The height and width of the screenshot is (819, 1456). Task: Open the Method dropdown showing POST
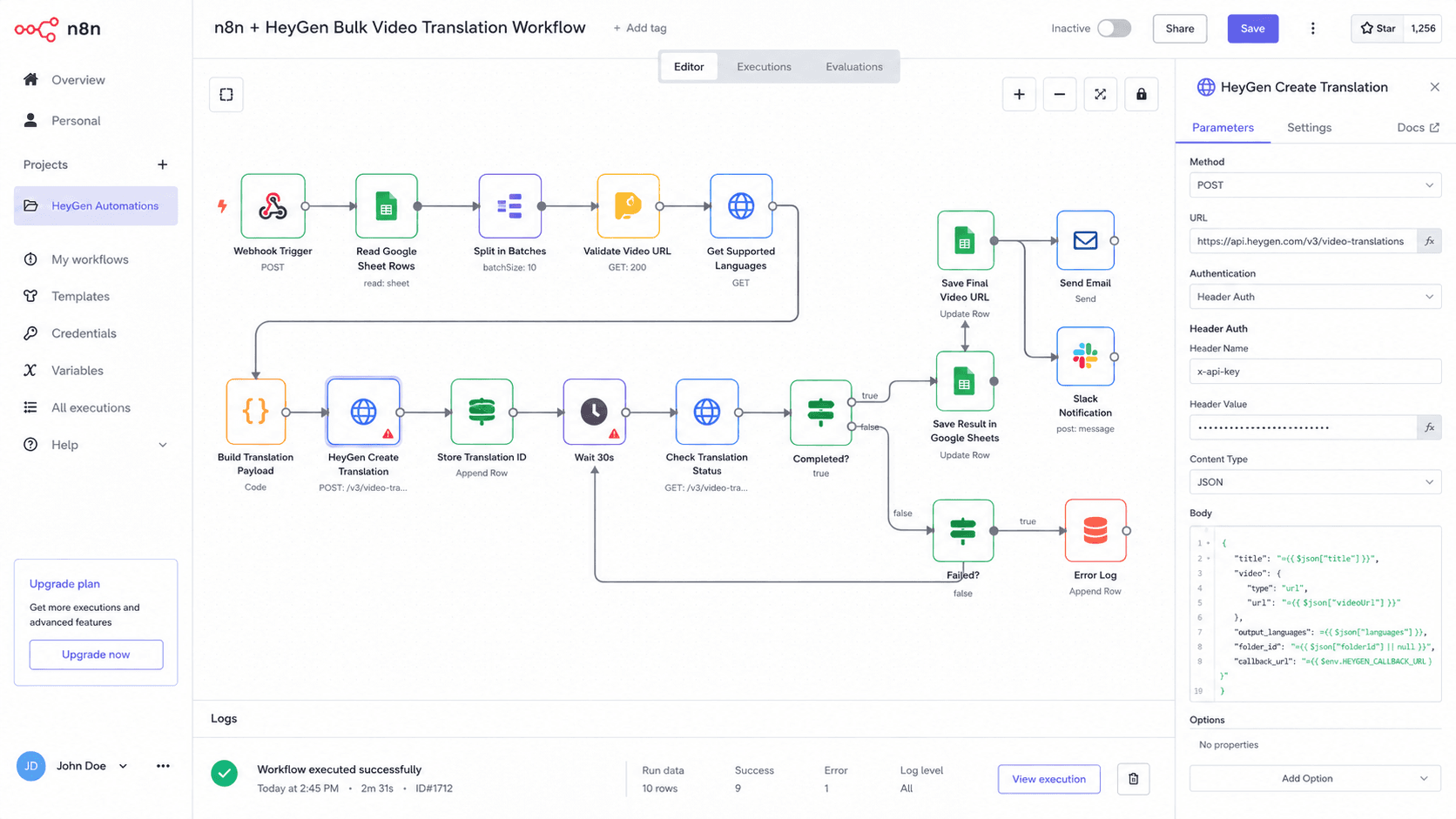click(x=1315, y=185)
